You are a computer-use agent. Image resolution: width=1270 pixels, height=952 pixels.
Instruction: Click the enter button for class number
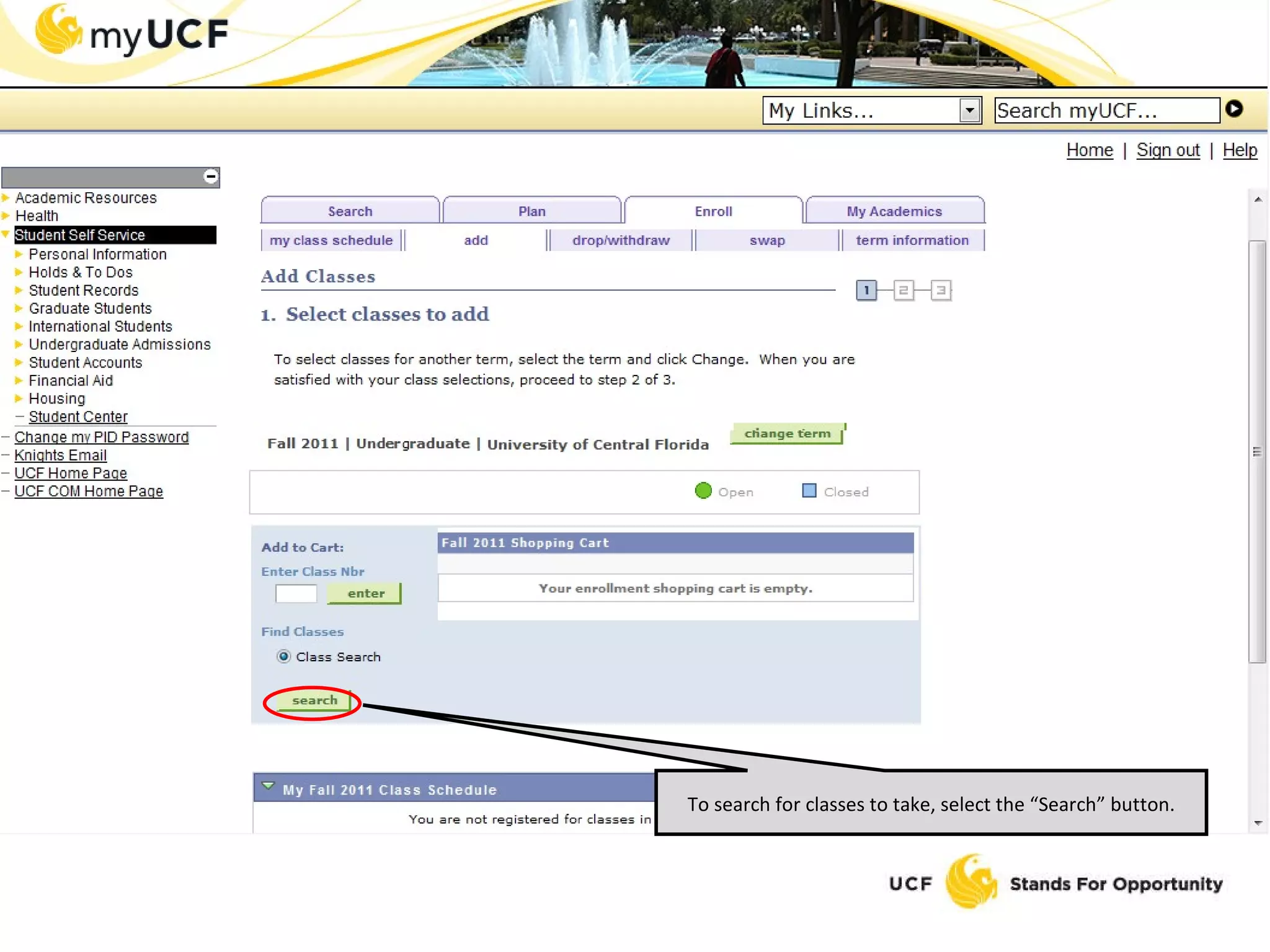[365, 593]
